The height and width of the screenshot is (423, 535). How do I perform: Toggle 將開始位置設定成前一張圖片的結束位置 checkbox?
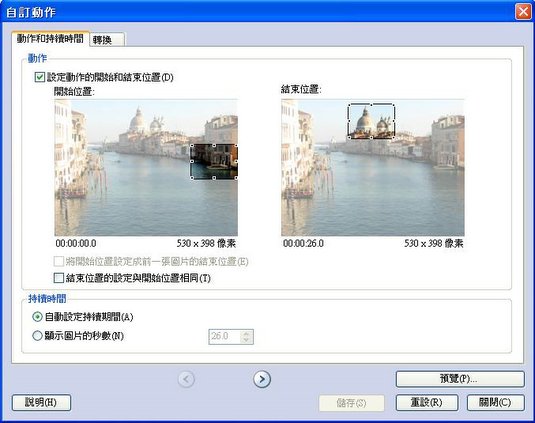coord(59,262)
